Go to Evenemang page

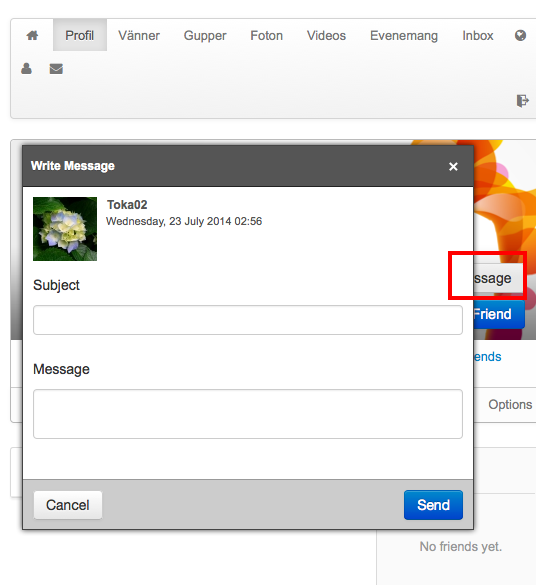(404, 36)
